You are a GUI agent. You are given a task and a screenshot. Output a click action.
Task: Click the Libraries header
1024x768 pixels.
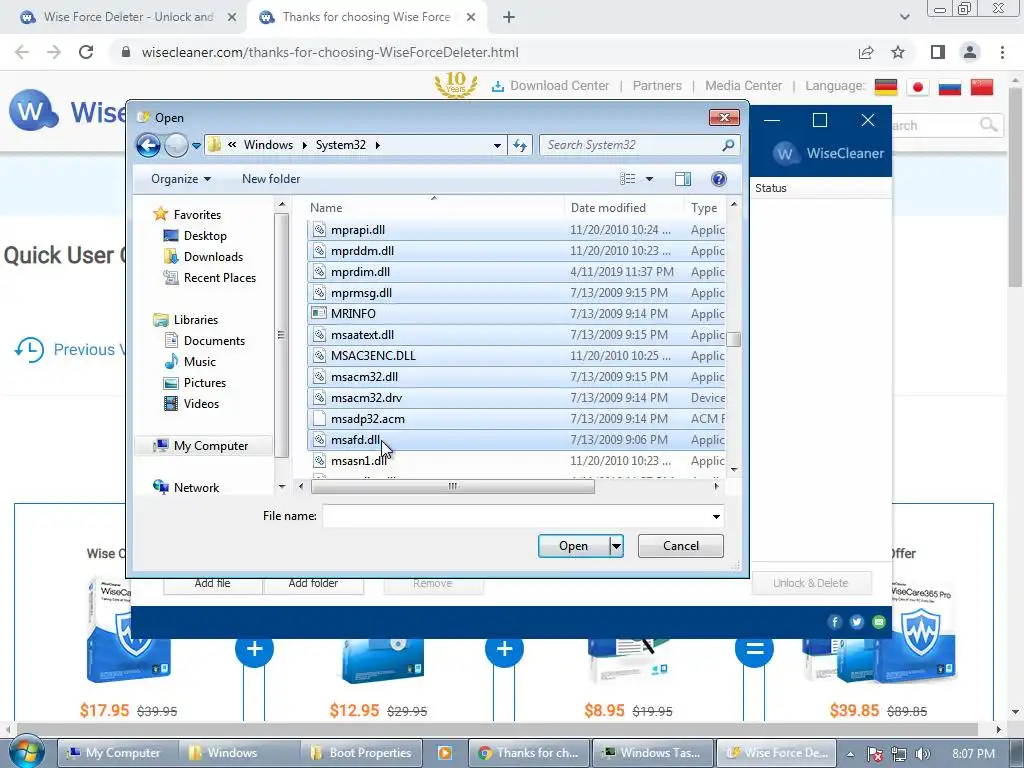point(195,320)
